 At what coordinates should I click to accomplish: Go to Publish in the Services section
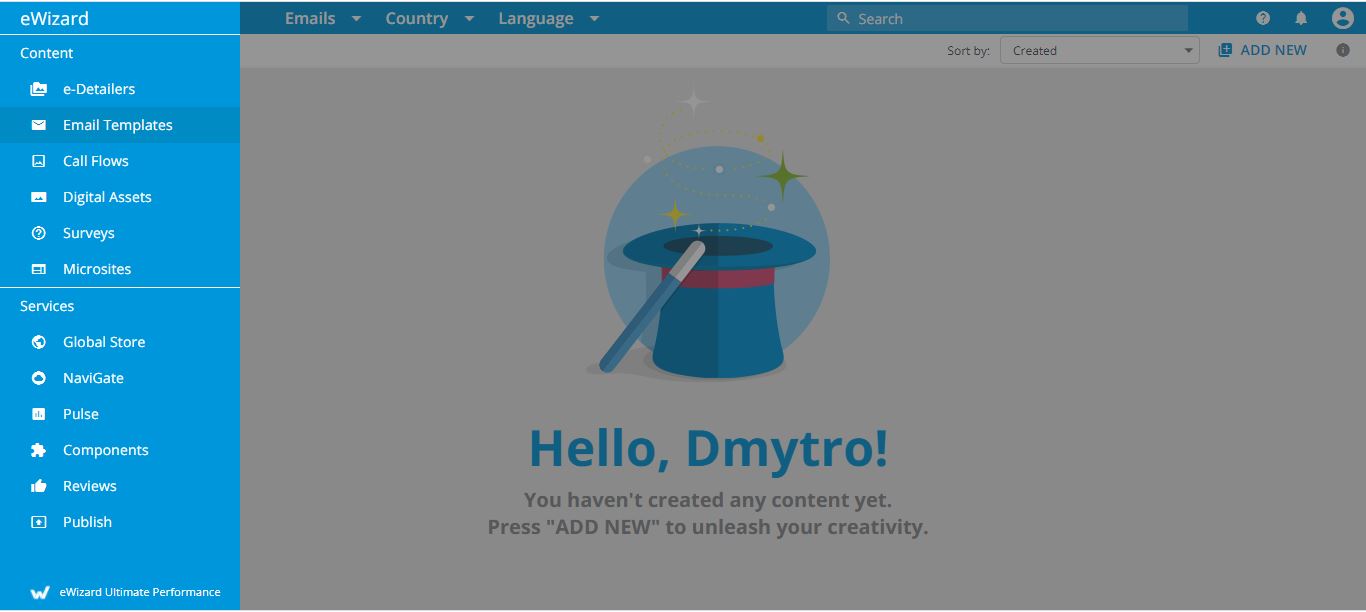point(87,522)
